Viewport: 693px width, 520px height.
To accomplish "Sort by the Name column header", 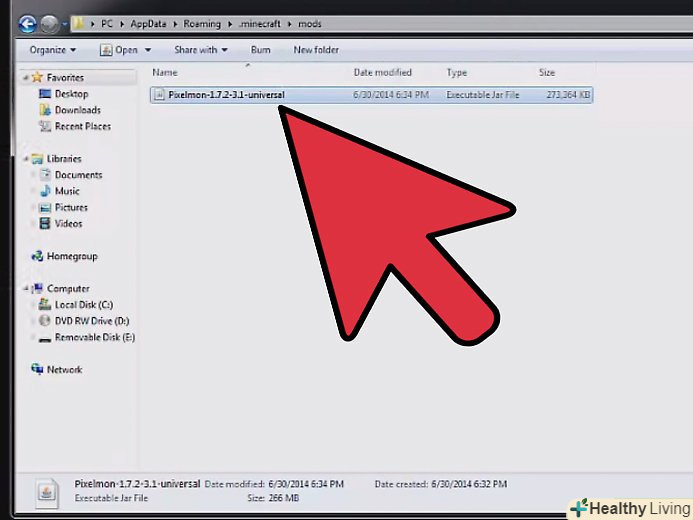I will (165, 72).
